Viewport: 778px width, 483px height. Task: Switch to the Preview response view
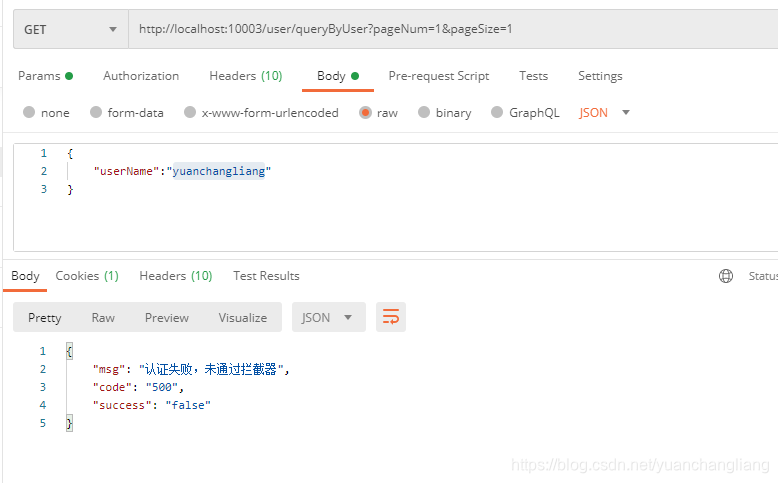click(167, 318)
